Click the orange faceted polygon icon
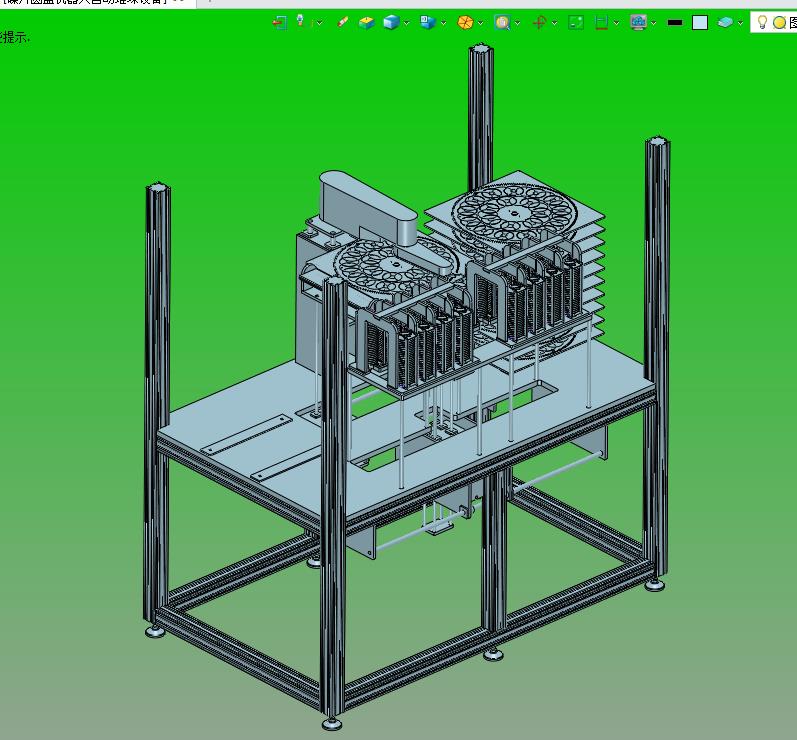 pyautogui.click(x=465, y=22)
